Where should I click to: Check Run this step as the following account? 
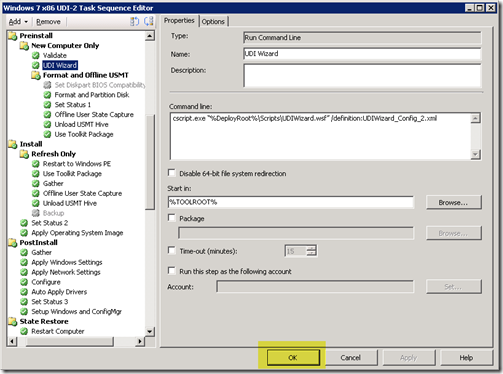(172, 271)
